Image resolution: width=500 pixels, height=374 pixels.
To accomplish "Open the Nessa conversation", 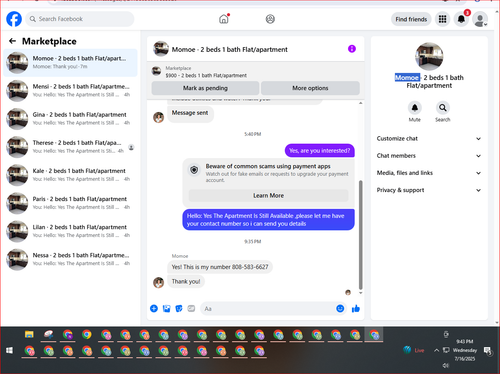I will [70, 259].
